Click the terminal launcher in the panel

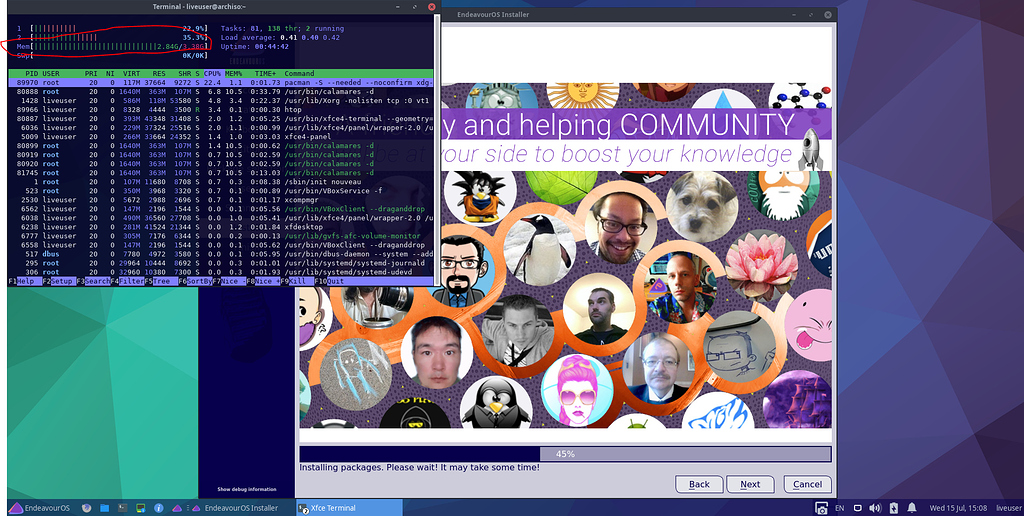[x=123, y=508]
